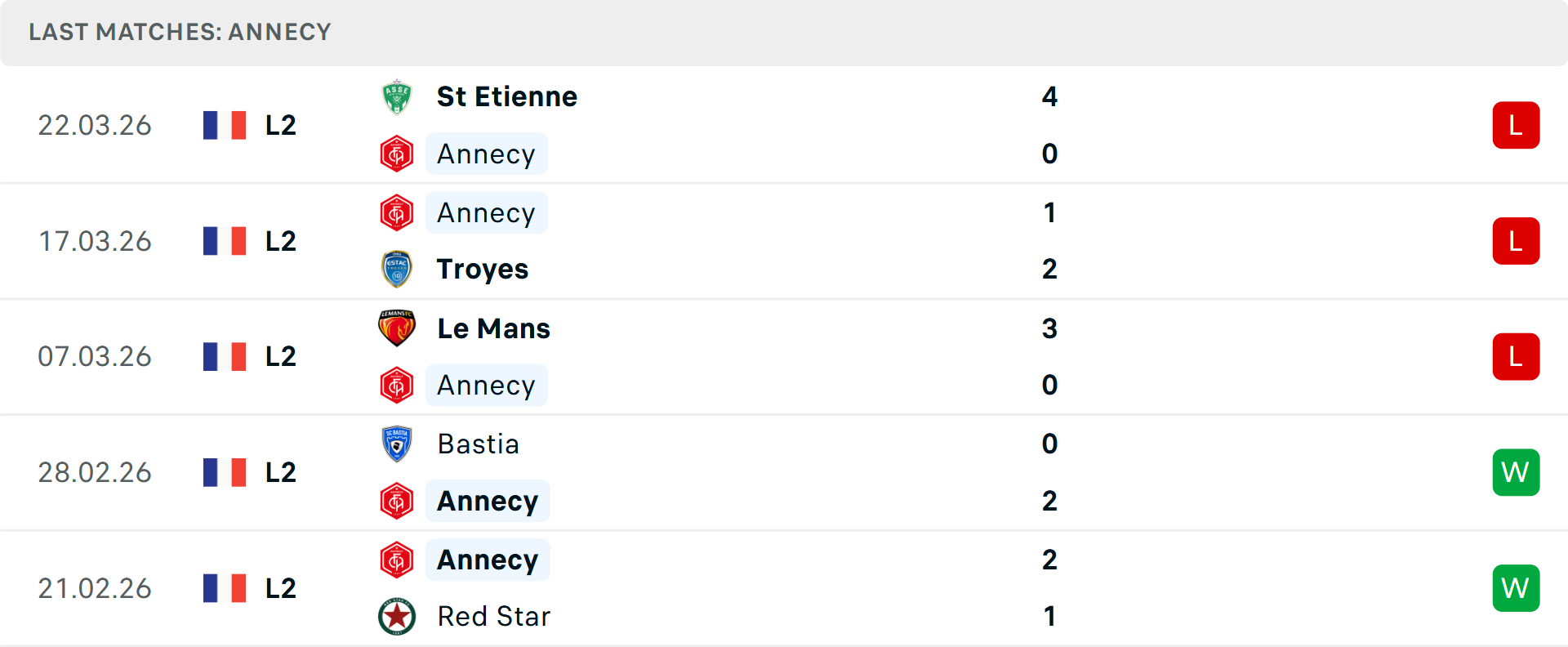Open the Troyes team link
Viewport: 1568px width, 647px height.
pos(482,269)
